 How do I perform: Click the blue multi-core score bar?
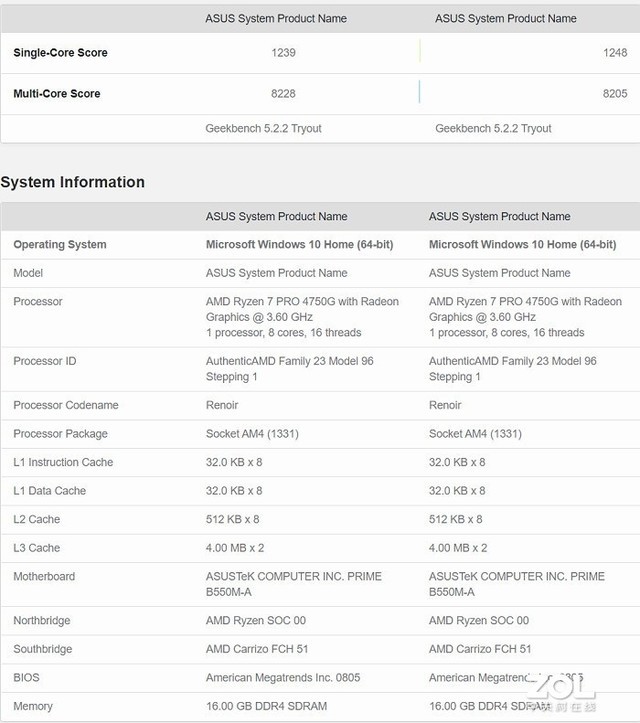pos(420,93)
